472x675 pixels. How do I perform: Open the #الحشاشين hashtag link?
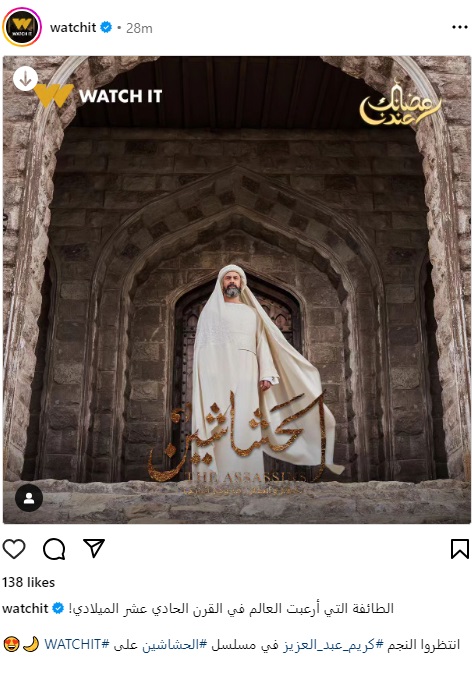174,644
